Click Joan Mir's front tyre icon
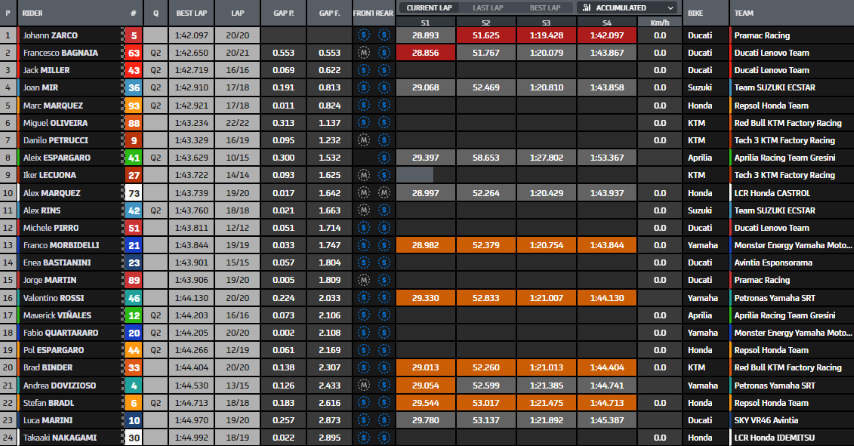The width and height of the screenshot is (854, 446). [364, 87]
